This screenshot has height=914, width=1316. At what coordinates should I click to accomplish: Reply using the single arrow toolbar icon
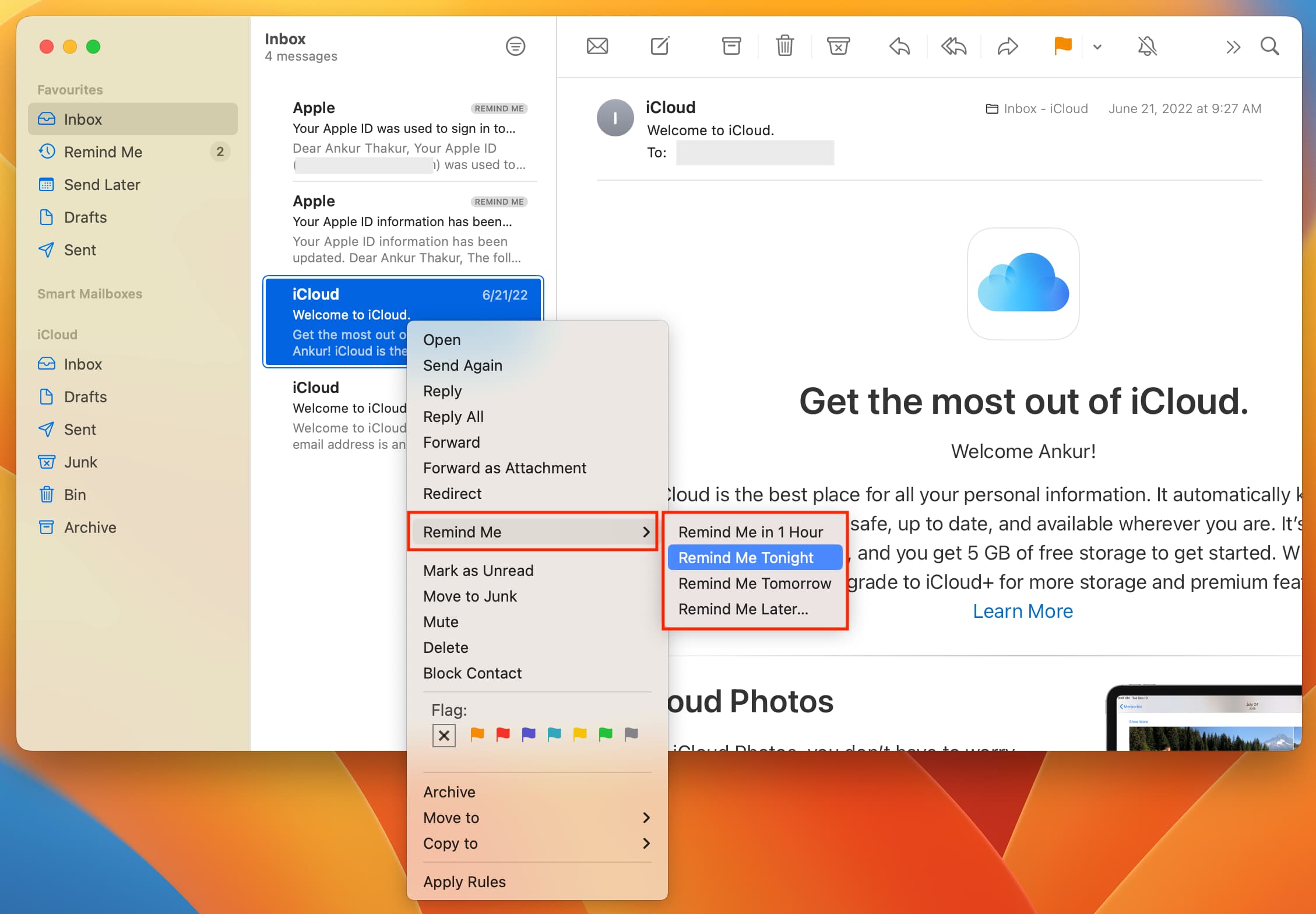pyautogui.click(x=899, y=46)
